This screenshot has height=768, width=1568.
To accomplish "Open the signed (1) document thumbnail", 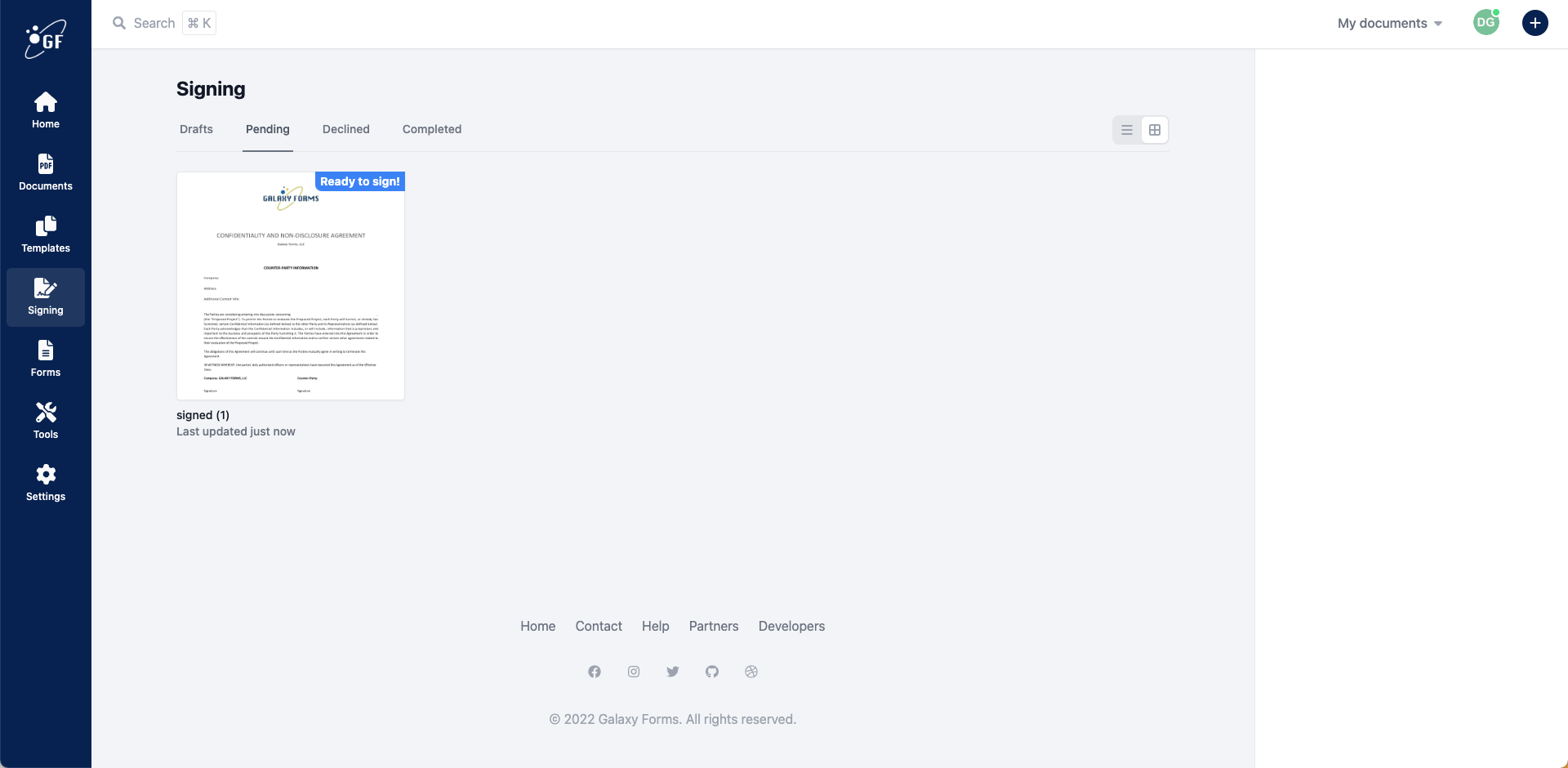I will 291,286.
